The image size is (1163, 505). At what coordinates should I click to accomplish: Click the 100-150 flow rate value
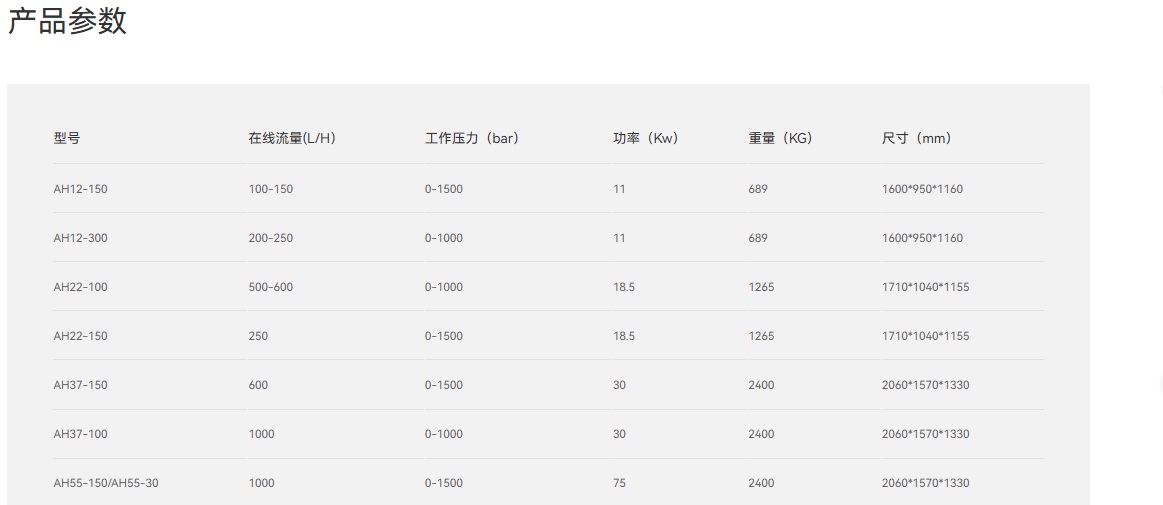pyautogui.click(x=271, y=189)
